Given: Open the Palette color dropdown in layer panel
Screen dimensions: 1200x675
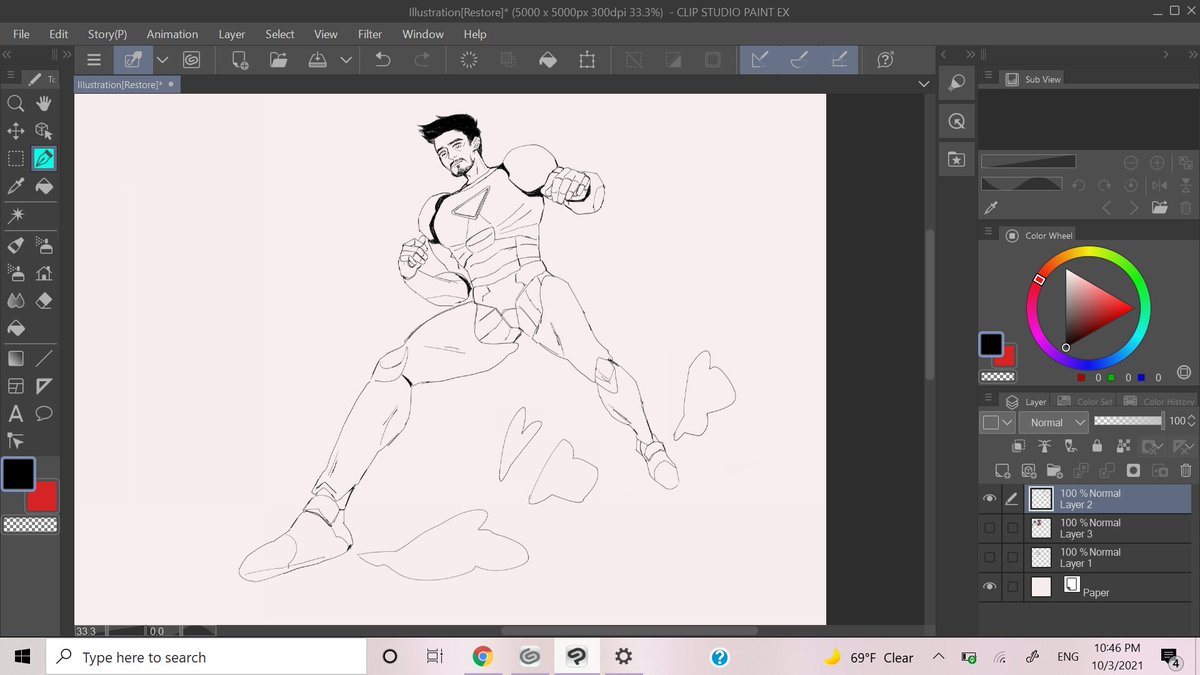Looking at the screenshot, I should [997, 422].
